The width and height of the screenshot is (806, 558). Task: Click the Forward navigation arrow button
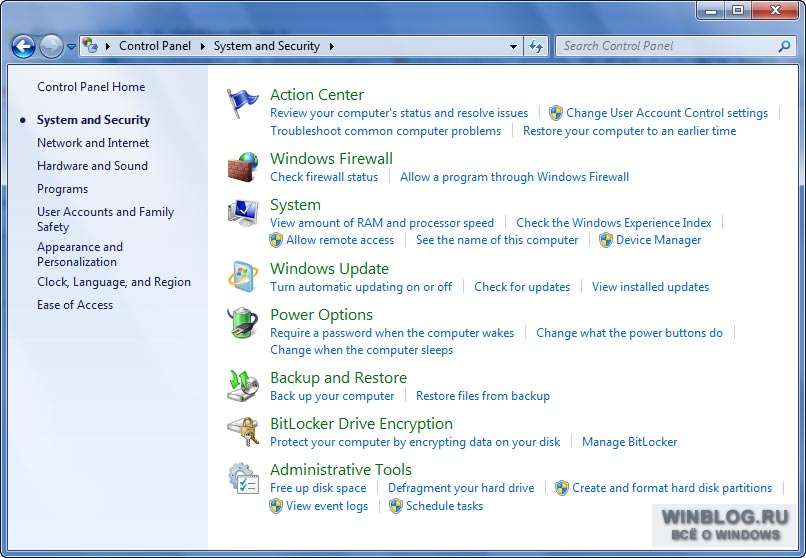pyautogui.click(x=51, y=47)
